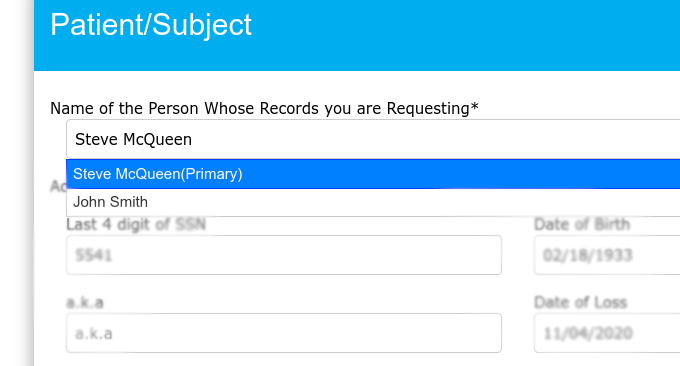
Task: Click the empty blue header banner beside the title
Action: (x=466, y=35)
